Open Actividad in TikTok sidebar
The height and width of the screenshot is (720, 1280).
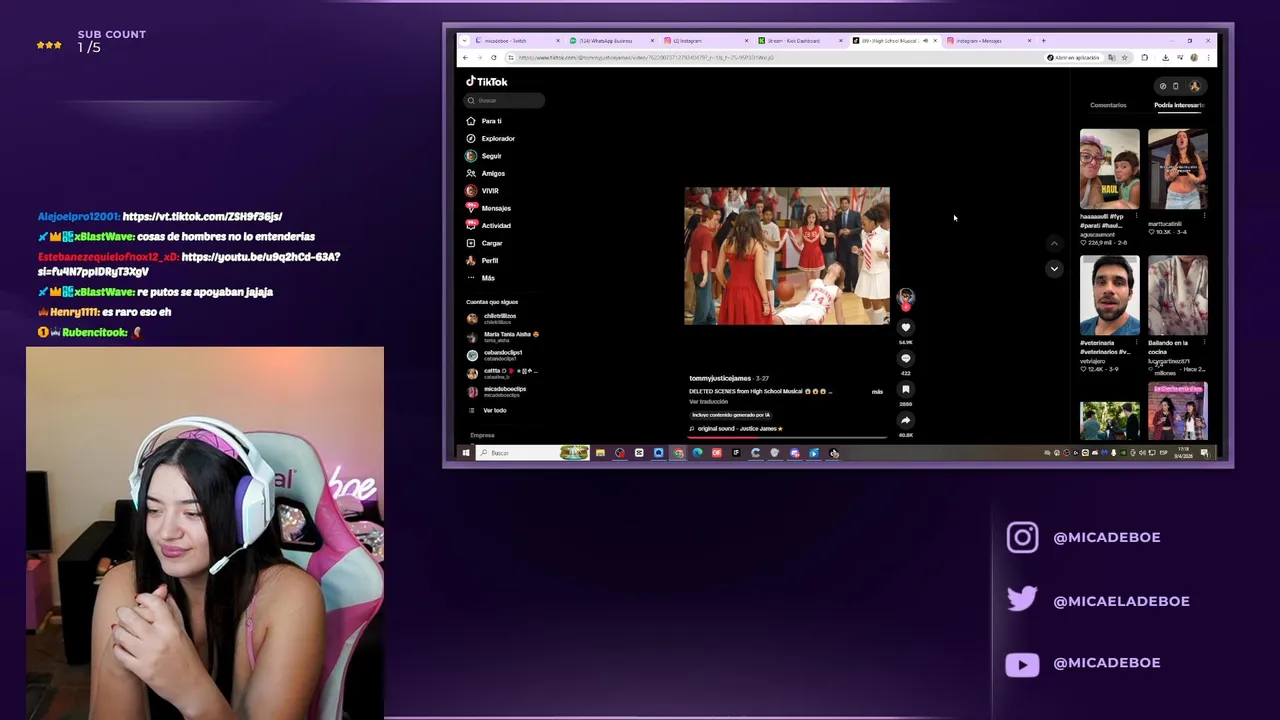pos(488,226)
